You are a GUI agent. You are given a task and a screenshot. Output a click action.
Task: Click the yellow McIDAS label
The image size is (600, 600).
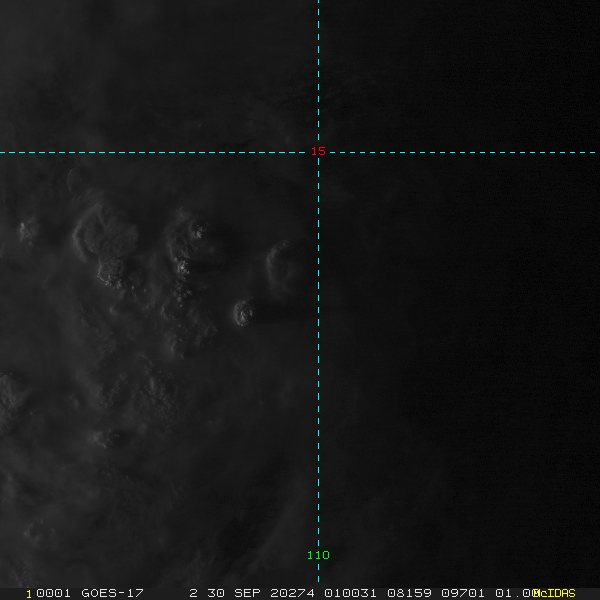(x=554, y=593)
